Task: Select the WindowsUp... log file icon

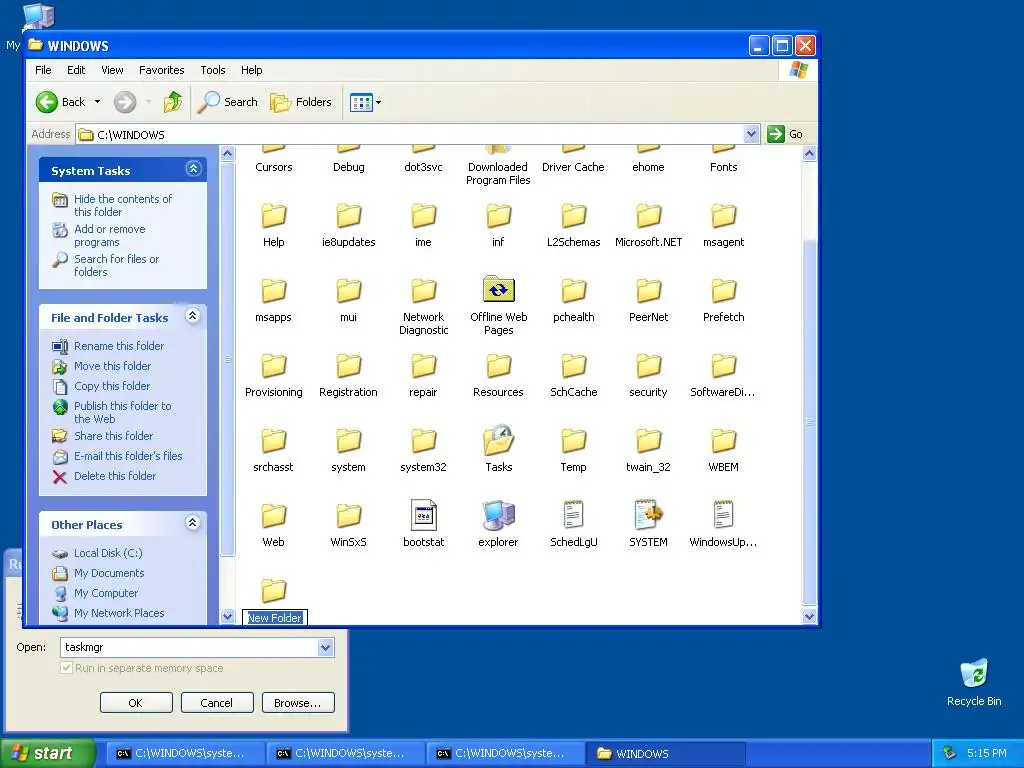Action: pyautogui.click(x=724, y=515)
